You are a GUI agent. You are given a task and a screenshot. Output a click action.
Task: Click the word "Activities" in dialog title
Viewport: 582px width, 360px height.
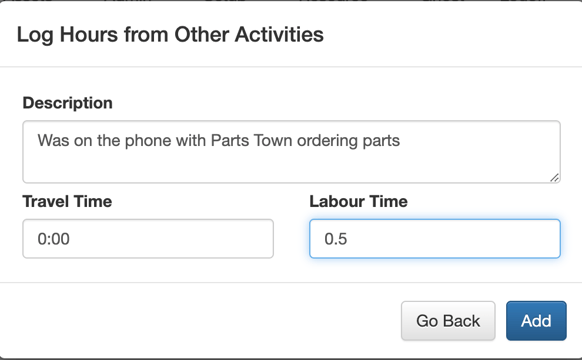point(279,35)
